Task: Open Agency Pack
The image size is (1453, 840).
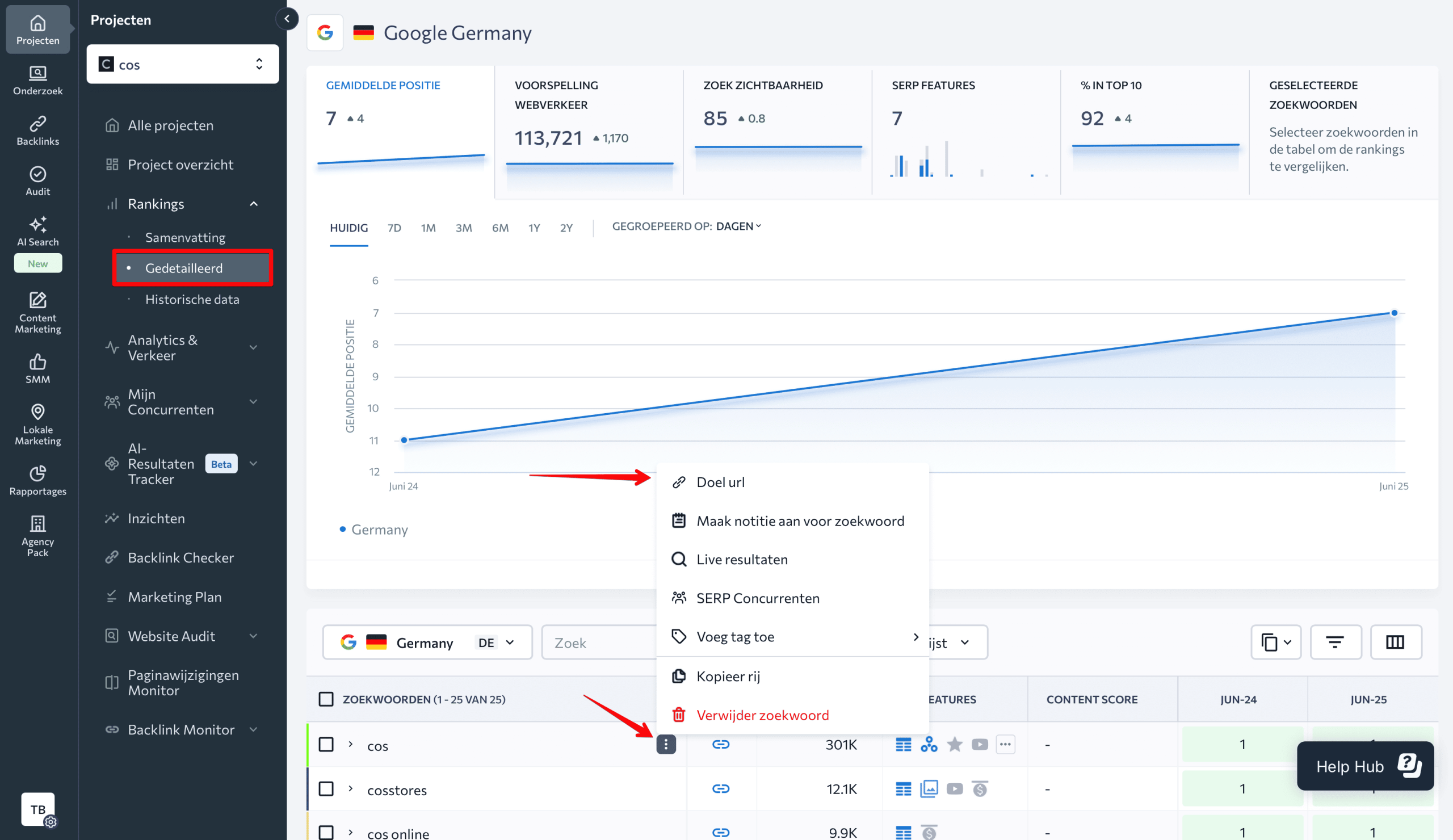Action: pyautogui.click(x=37, y=537)
